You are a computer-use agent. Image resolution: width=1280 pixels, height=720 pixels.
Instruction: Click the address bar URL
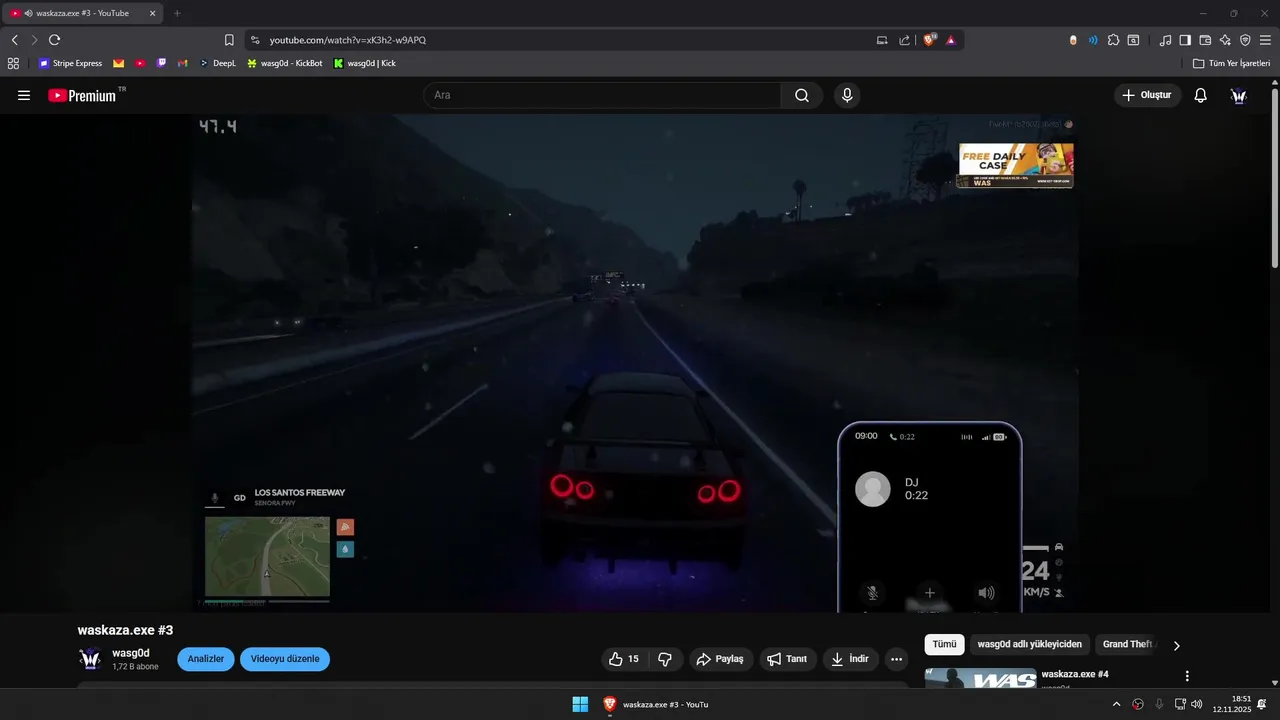pos(348,40)
